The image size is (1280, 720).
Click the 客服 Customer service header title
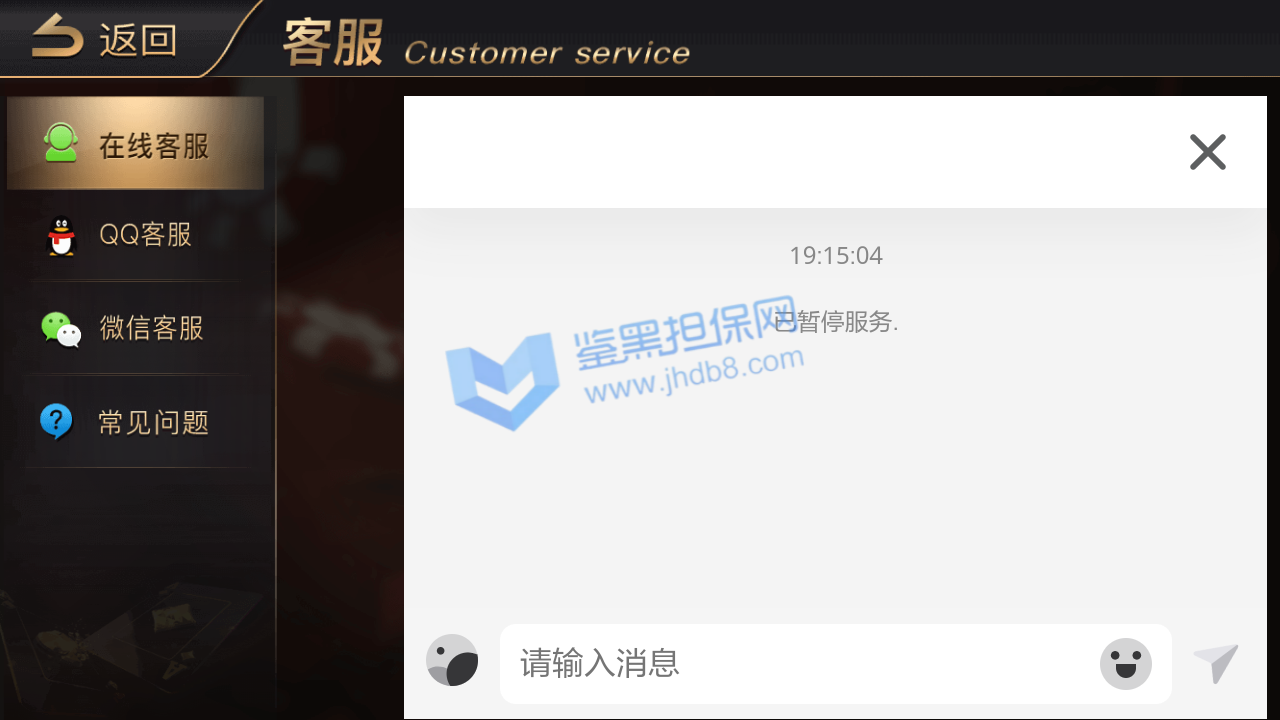[x=487, y=45]
